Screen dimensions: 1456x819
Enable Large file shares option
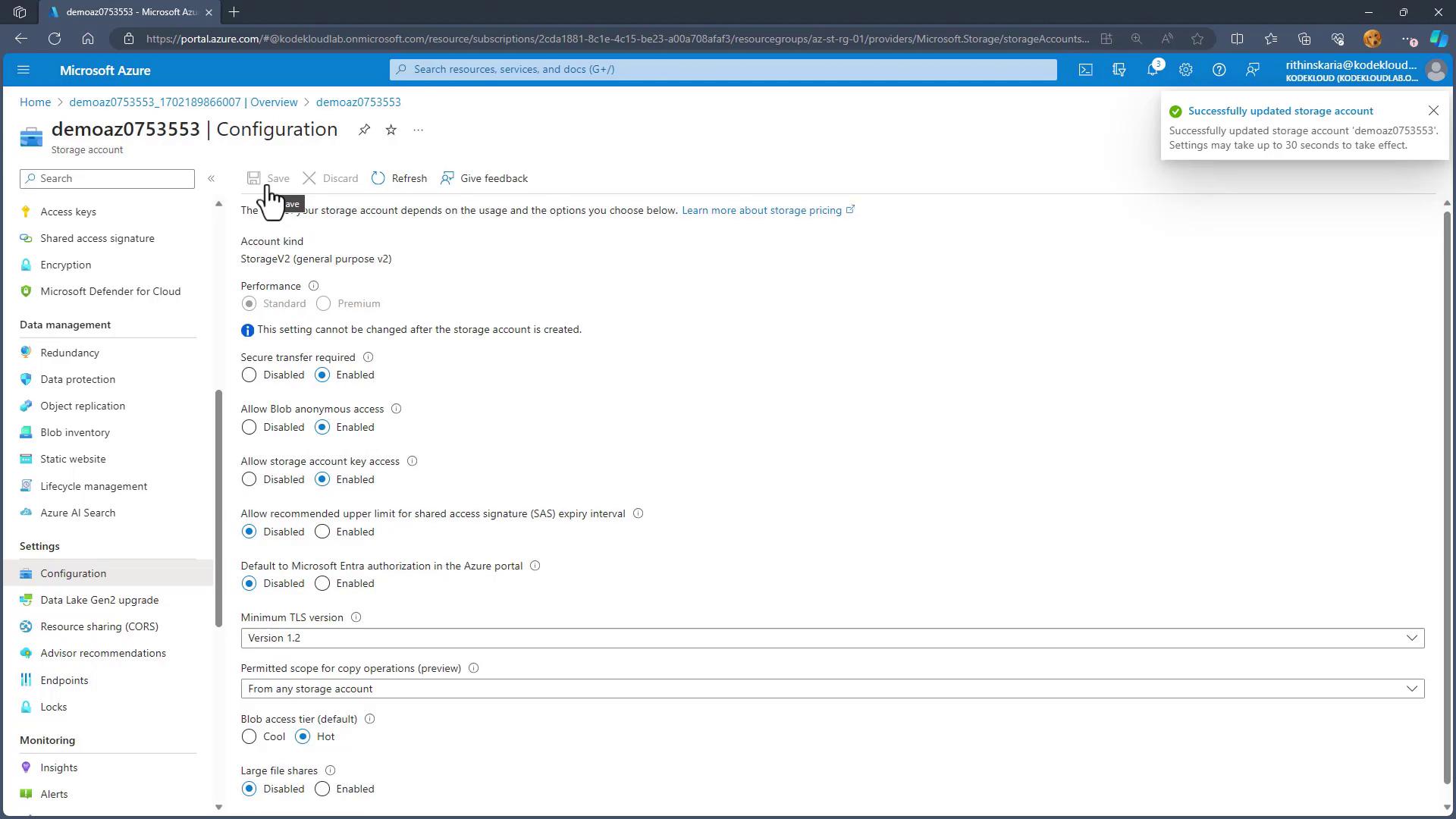(x=322, y=789)
